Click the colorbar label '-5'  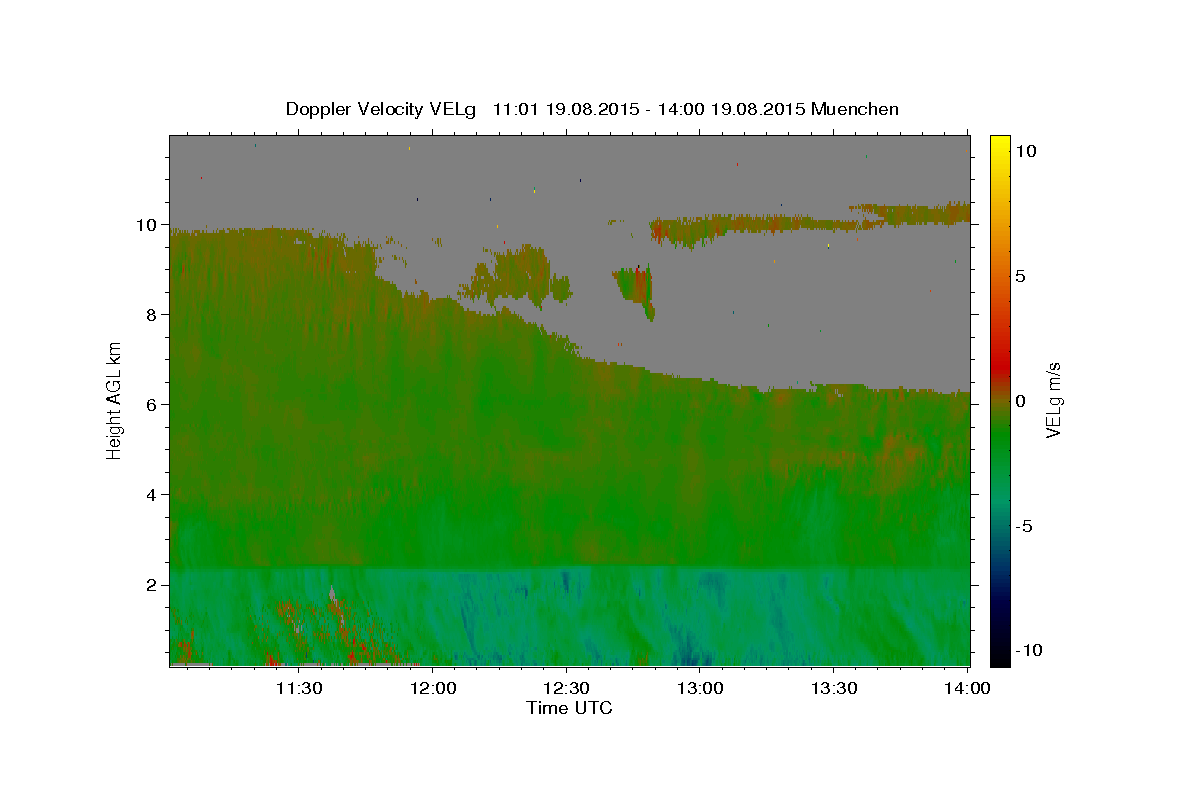(1024, 526)
